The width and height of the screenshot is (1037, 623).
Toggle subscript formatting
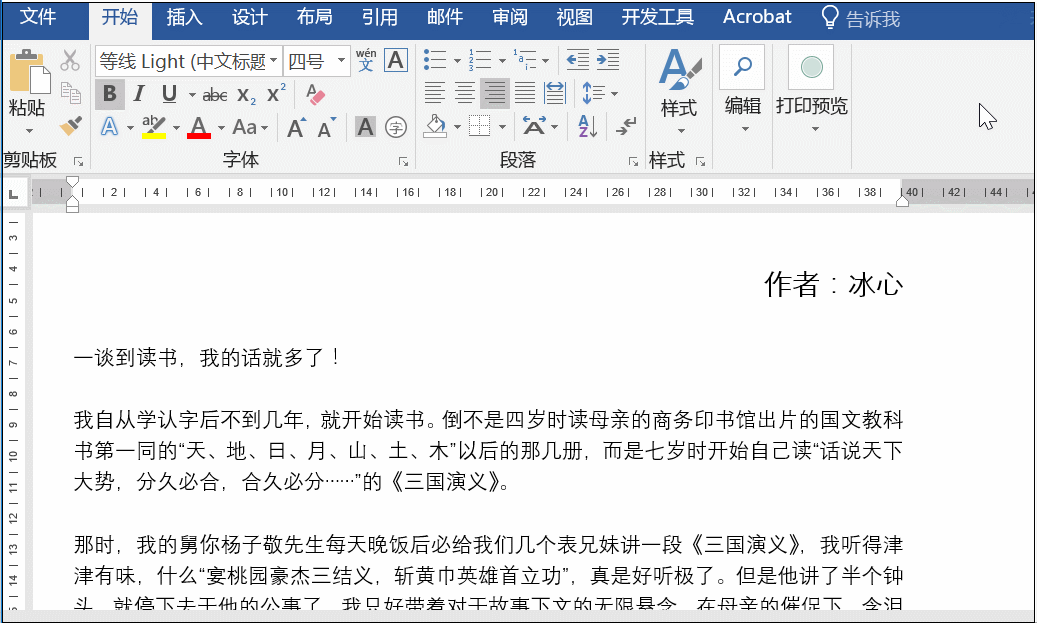tap(246, 95)
